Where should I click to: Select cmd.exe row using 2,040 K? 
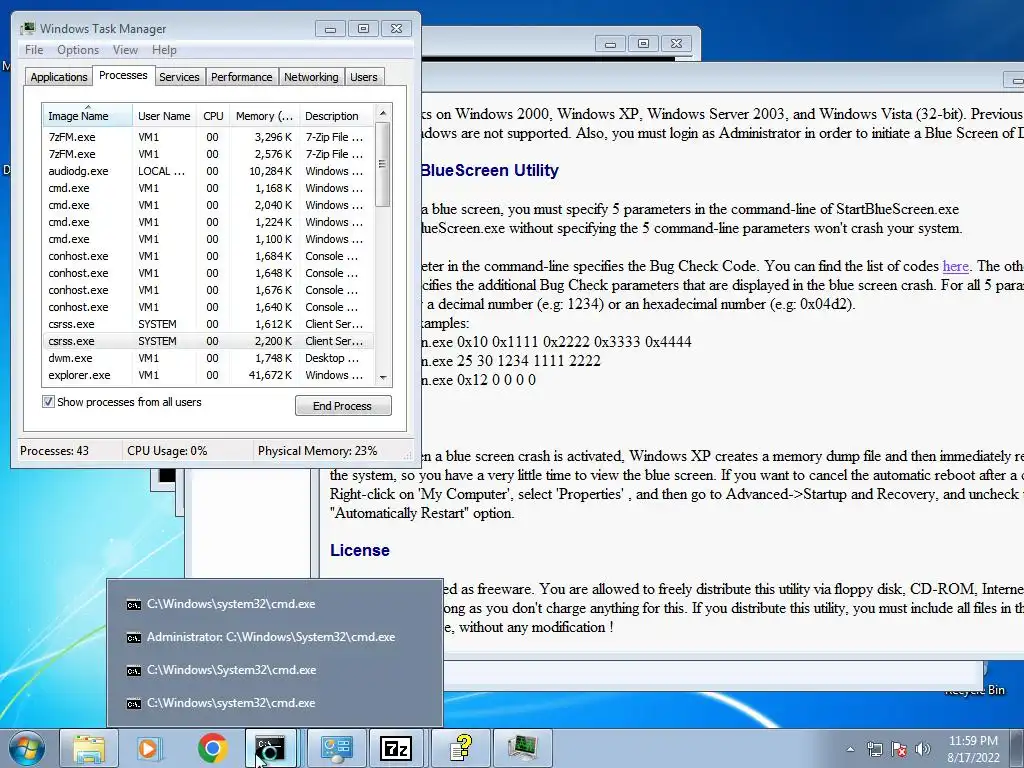click(x=208, y=205)
